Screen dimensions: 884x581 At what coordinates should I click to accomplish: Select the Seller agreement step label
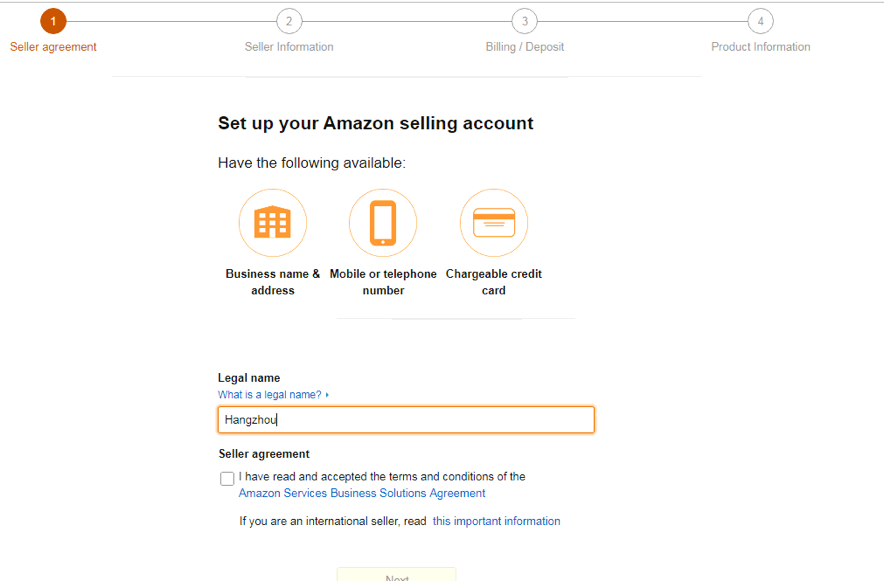coord(53,47)
